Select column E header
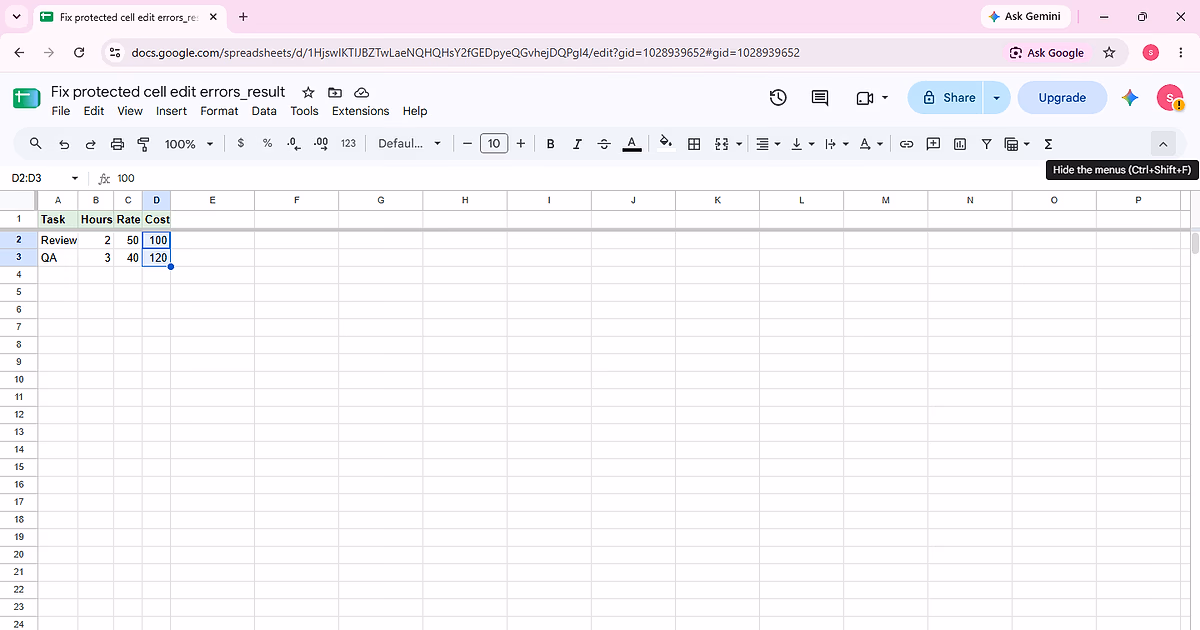Viewport: 1200px width, 630px height. (212, 200)
